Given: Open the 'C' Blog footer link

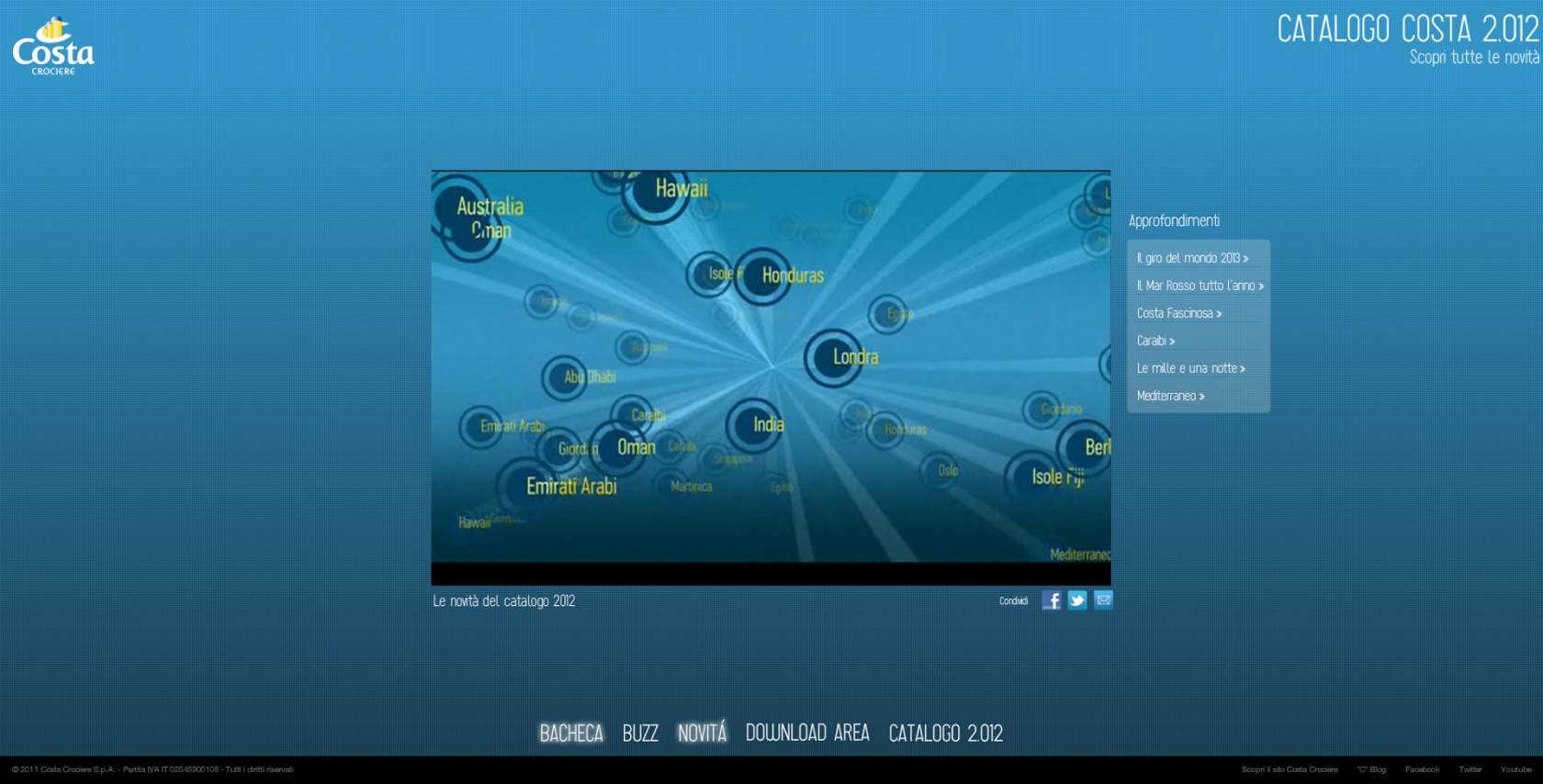Looking at the screenshot, I should click(1371, 769).
